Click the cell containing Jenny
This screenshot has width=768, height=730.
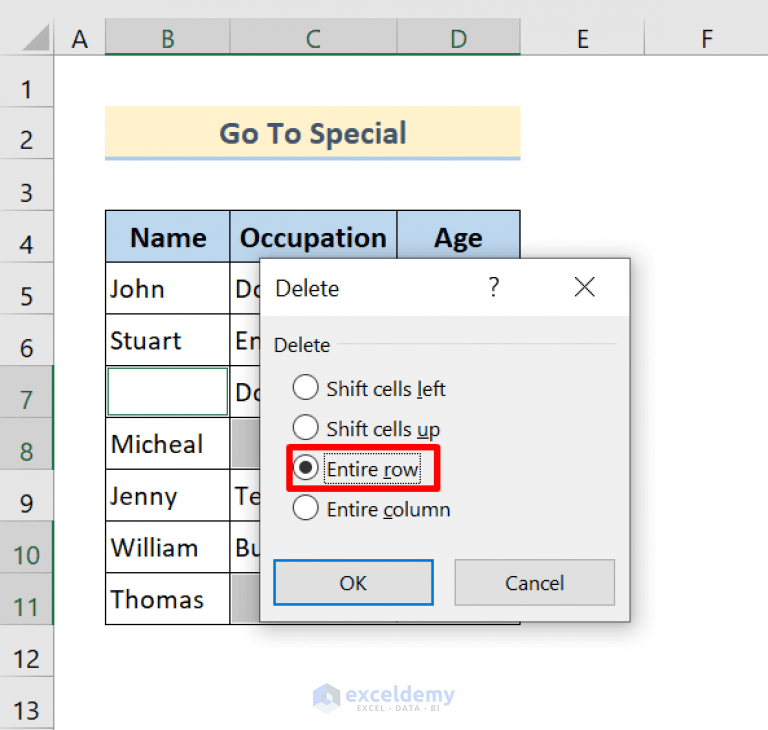tap(168, 495)
